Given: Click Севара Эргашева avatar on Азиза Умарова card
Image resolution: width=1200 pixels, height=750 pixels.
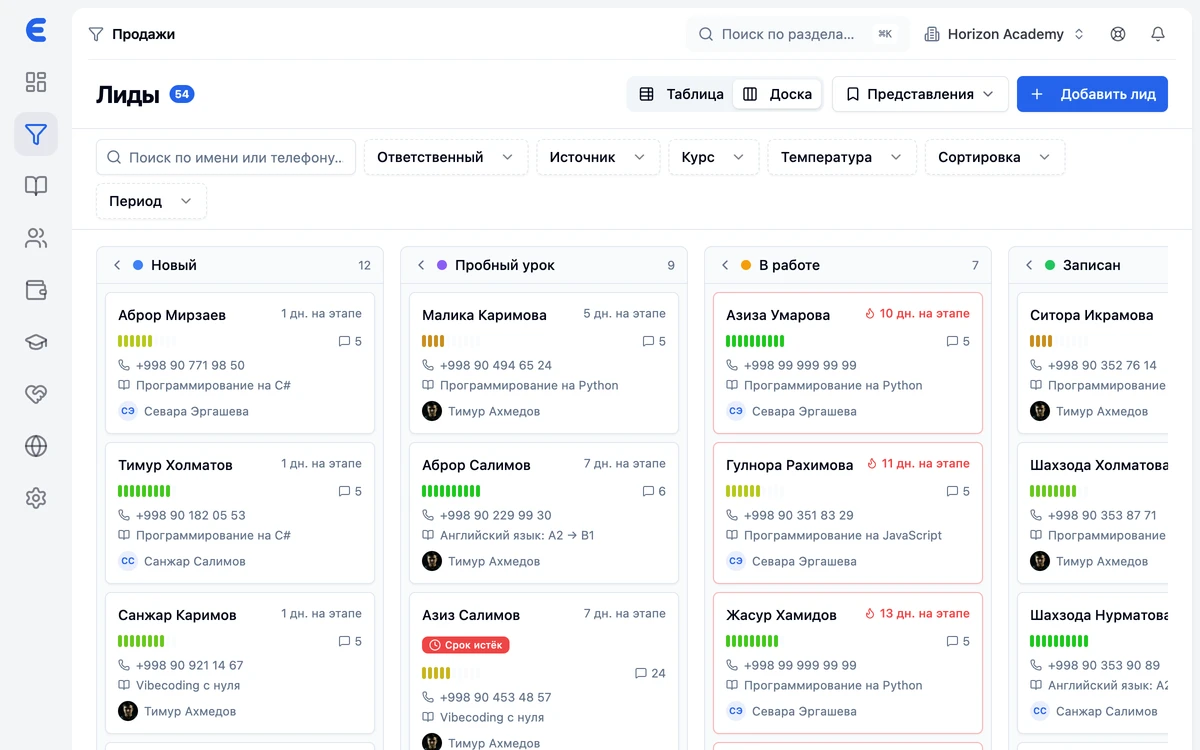Looking at the screenshot, I should coord(736,411).
